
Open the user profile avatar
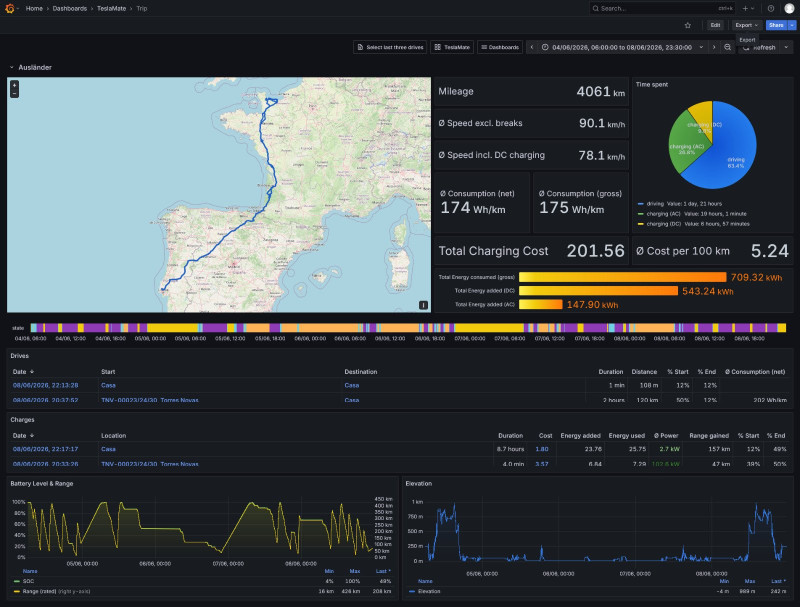pyautogui.click(x=789, y=8)
